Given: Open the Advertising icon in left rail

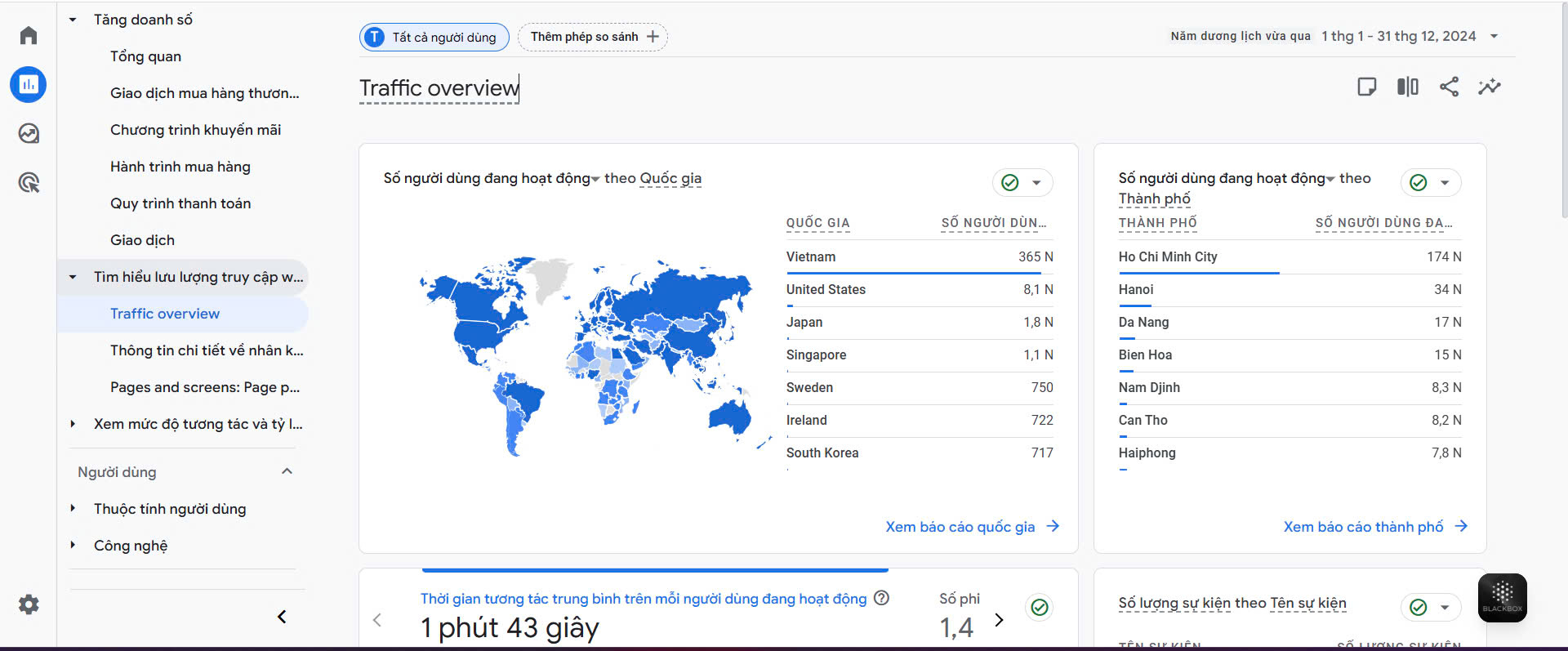Looking at the screenshot, I should pyautogui.click(x=29, y=182).
